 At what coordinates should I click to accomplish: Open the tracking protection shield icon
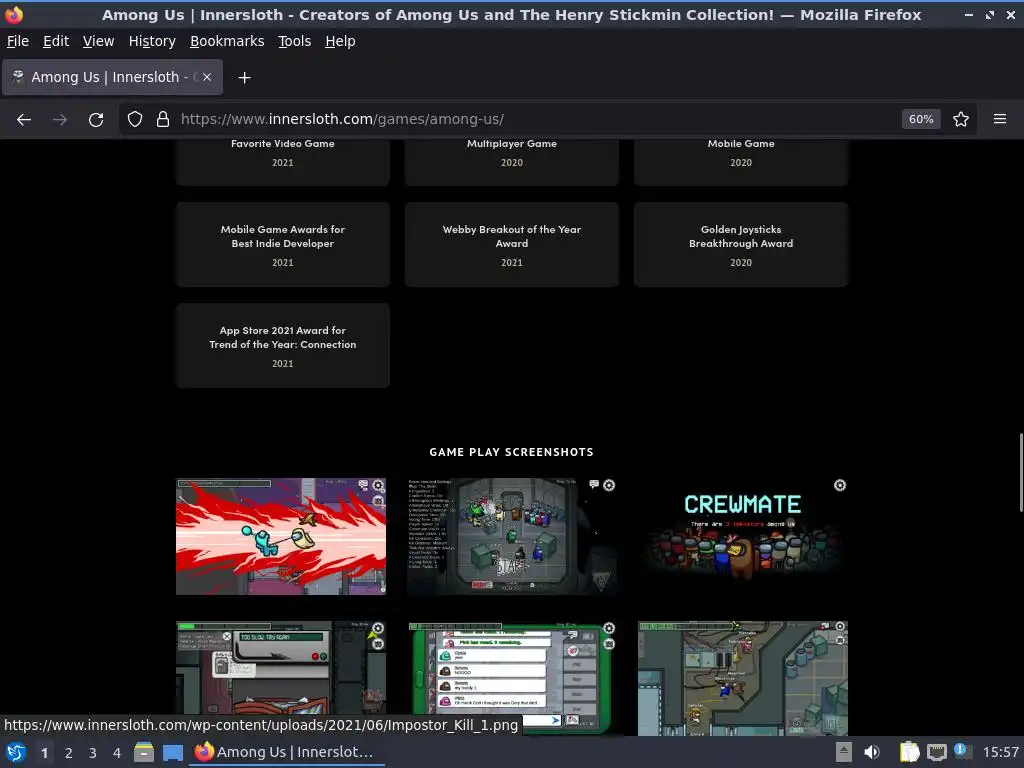pyautogui.click(x=135, y=120)
